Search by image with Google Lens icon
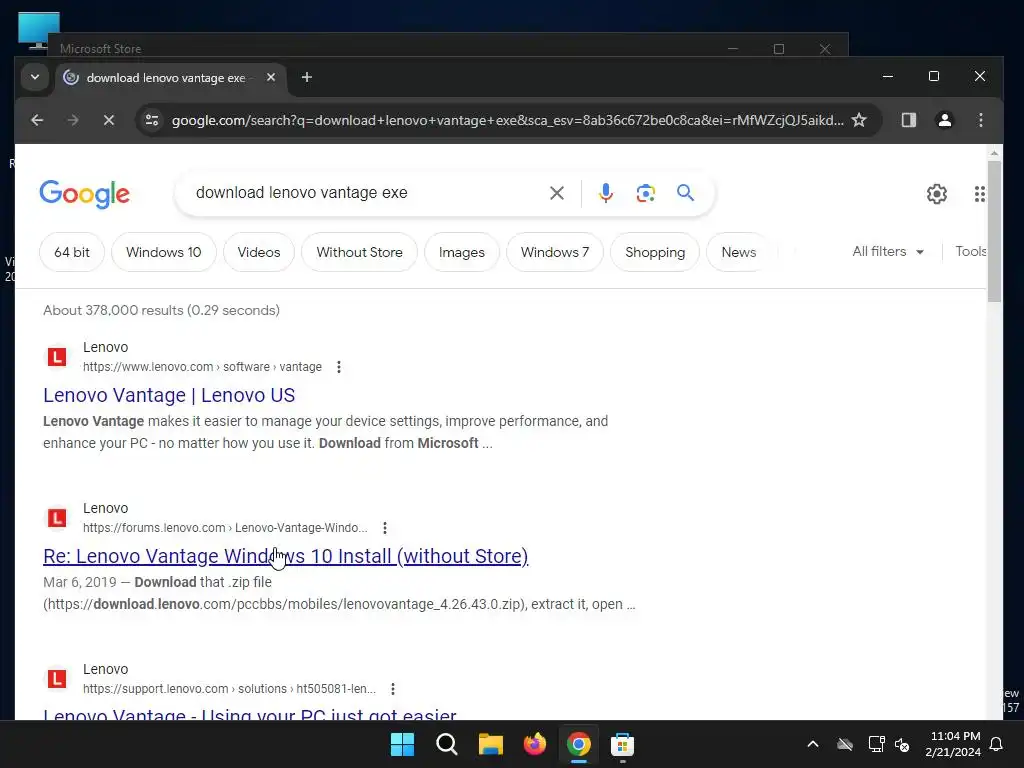 point(645,193)
